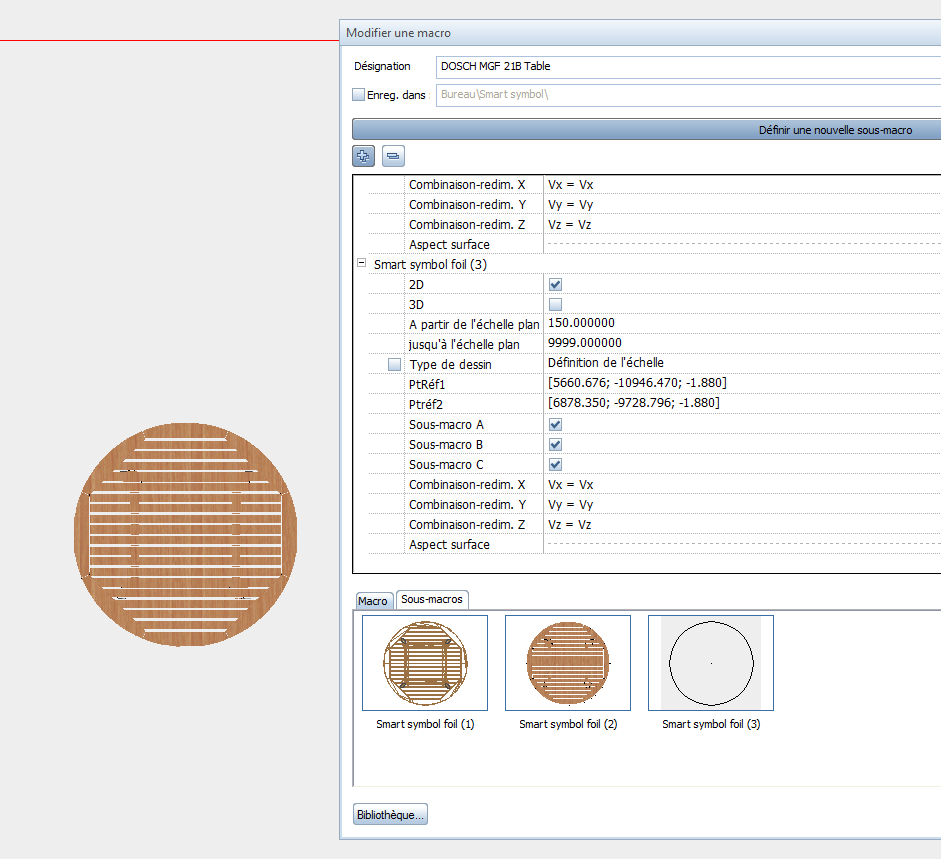Image resolution: width=941 pixels, height=859 pixels.
Task: Click the value 9999.000000
Action: 585,343
